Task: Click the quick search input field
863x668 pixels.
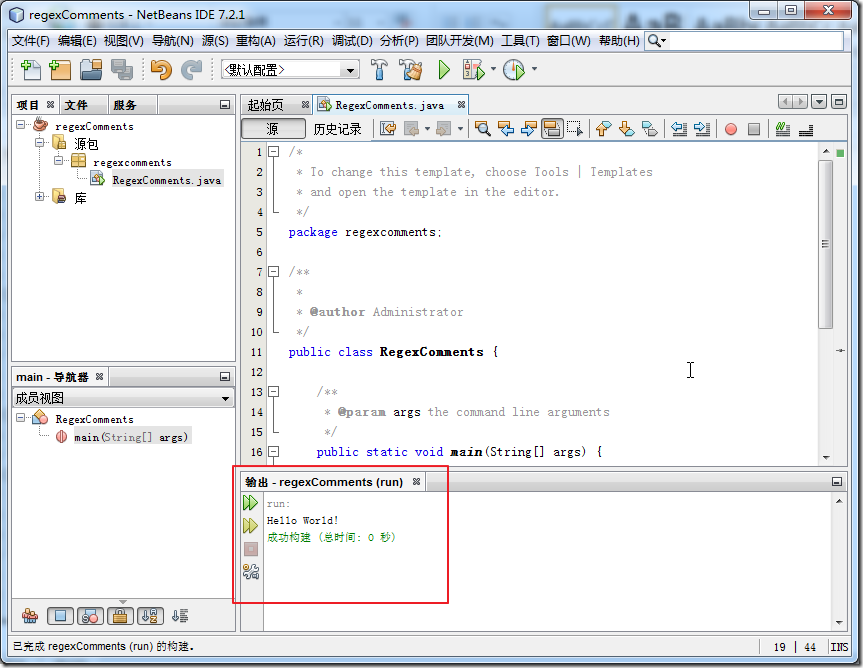Action: [756, 41]
